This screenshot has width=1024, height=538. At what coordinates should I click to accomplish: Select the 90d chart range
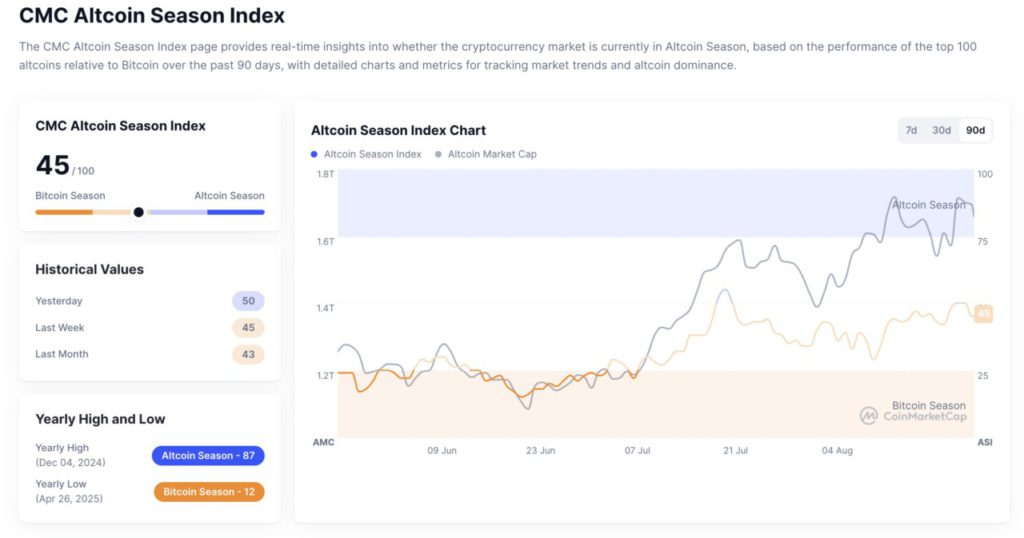(x=974, y=130)
